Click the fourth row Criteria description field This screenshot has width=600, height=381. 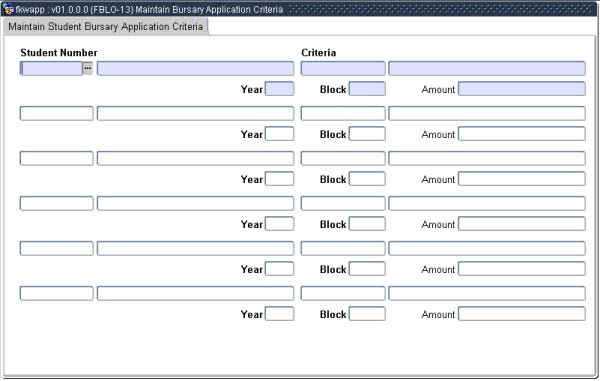click(x=487, y=204)
